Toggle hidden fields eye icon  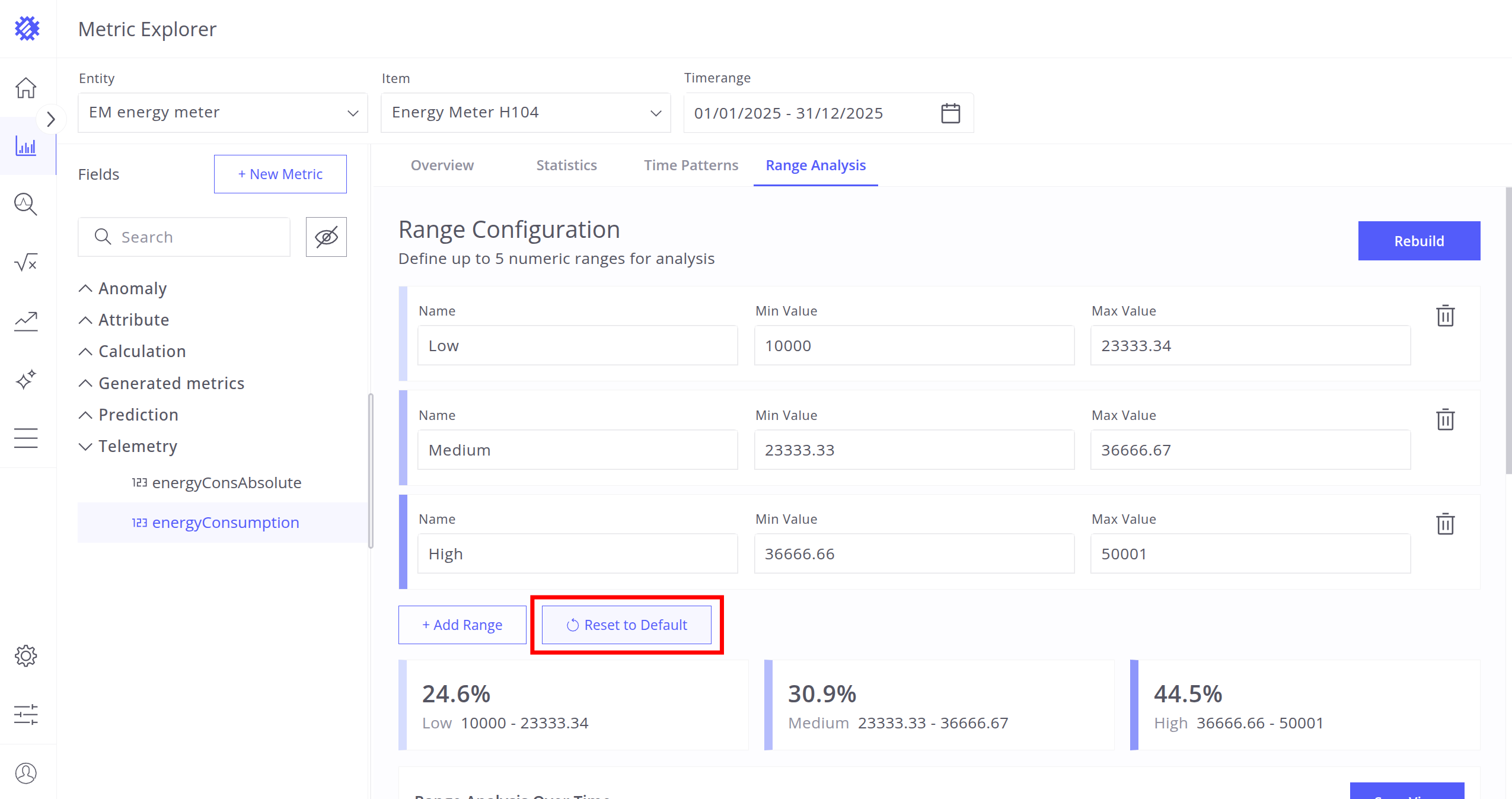click(x=326, y=237)
